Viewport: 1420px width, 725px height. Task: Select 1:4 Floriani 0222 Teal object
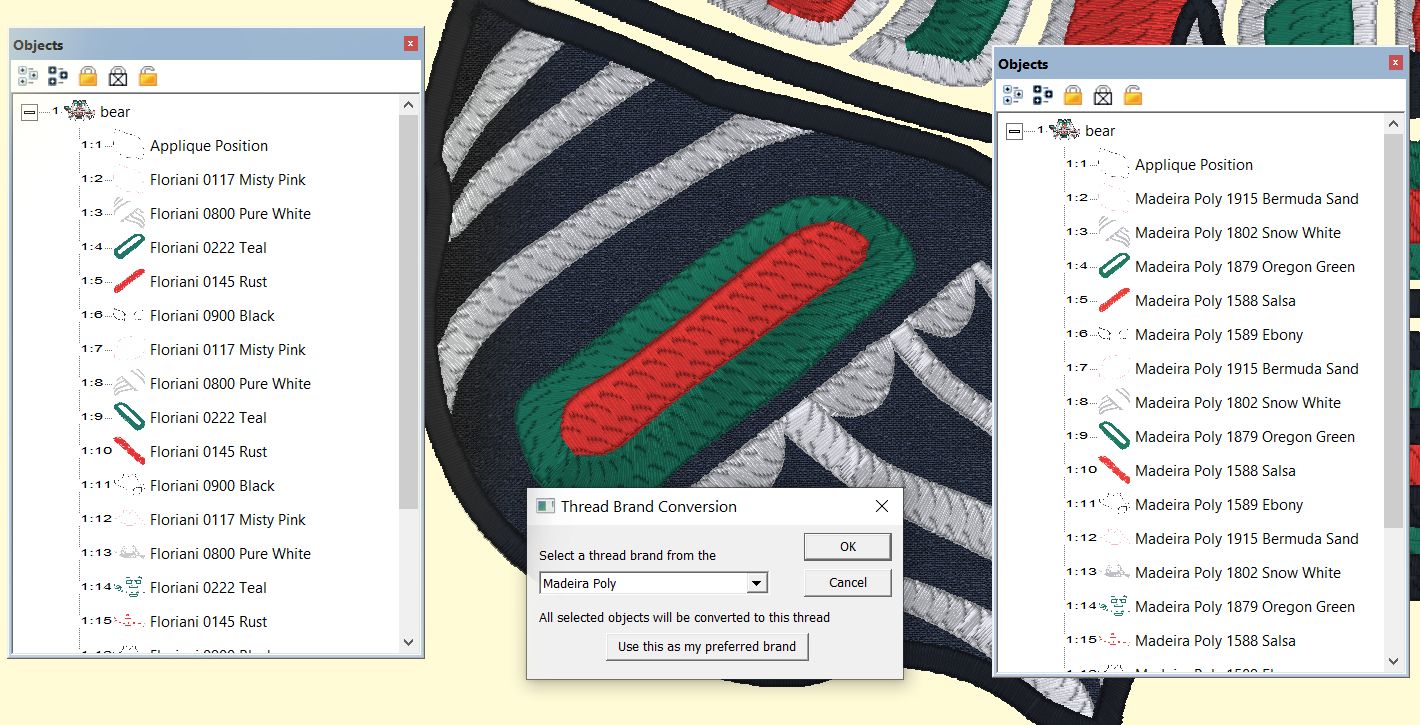208,248
